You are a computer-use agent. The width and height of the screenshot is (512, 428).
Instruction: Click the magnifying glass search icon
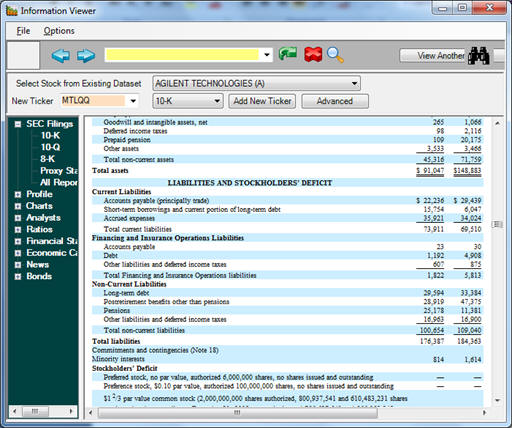tap(335, 55)
